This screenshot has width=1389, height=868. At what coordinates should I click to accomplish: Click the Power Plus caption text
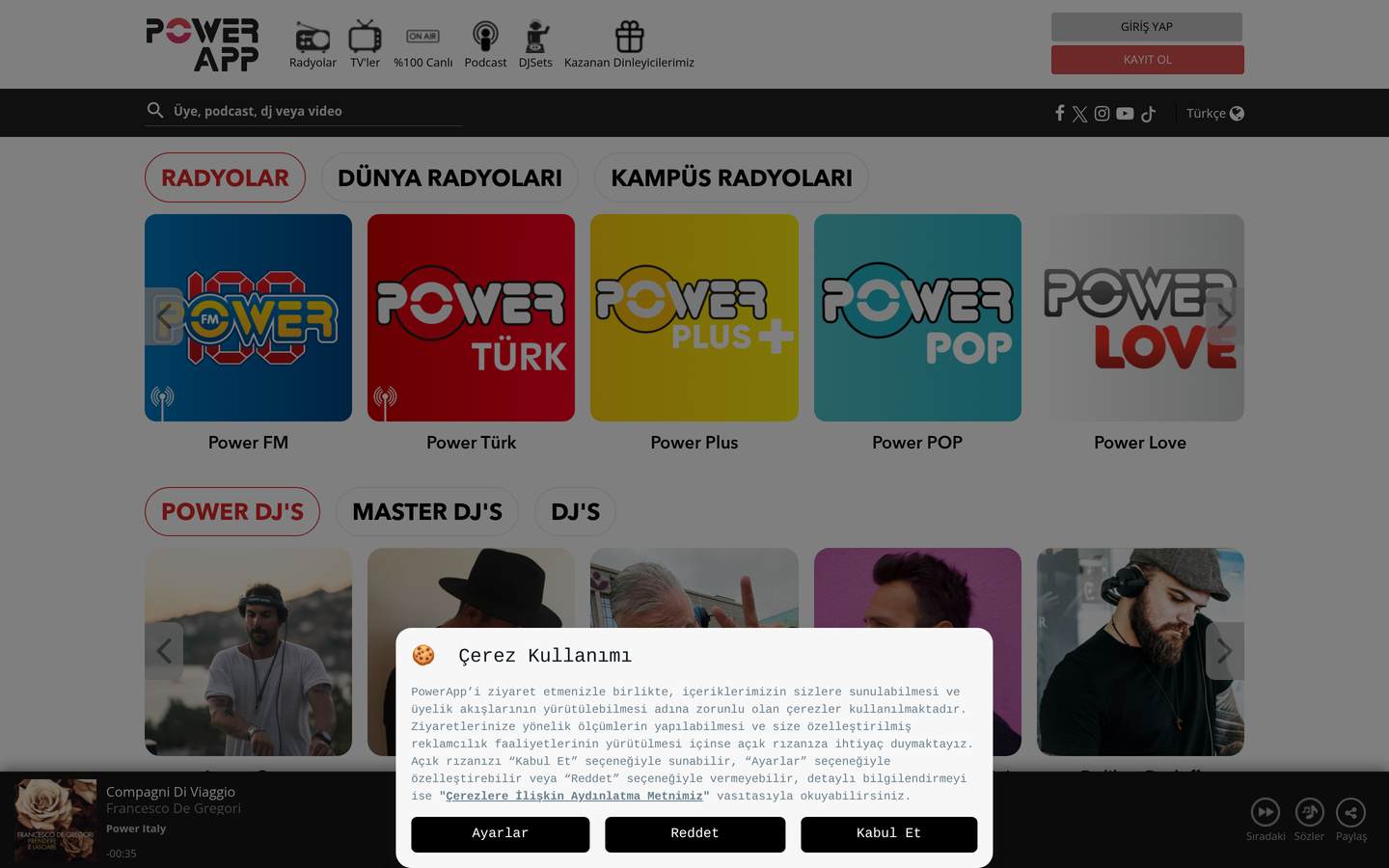(694, 443)
